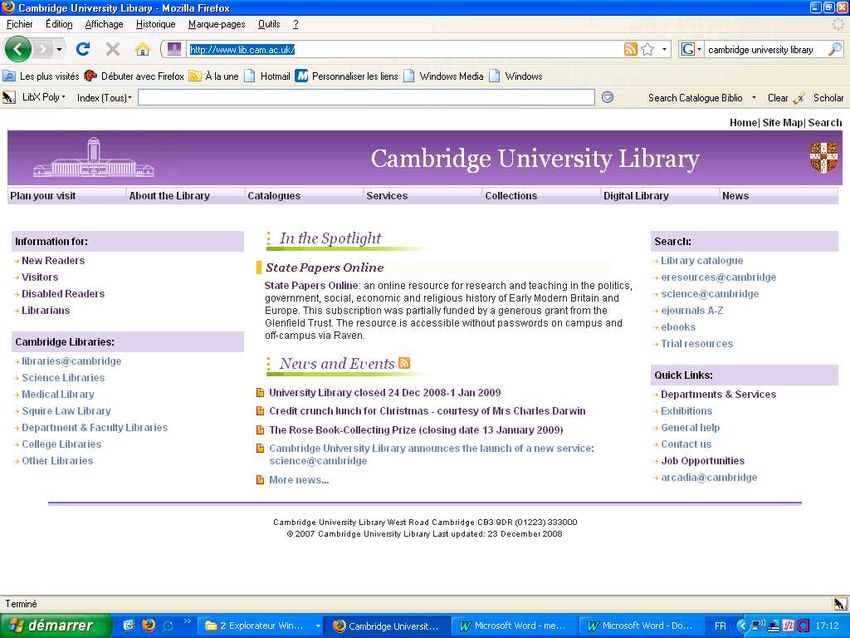Open the address bar history dropdown
Viewport: 850px width, 638px height.
pyautogui.click(x=664, y=49)
